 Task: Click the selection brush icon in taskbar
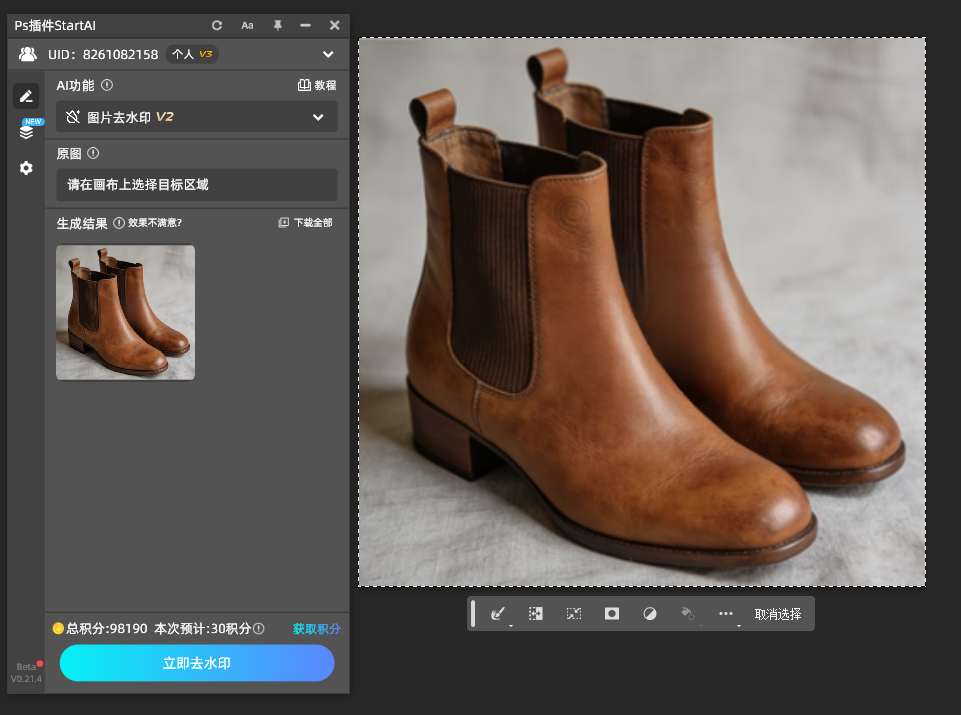pos(498,614)
